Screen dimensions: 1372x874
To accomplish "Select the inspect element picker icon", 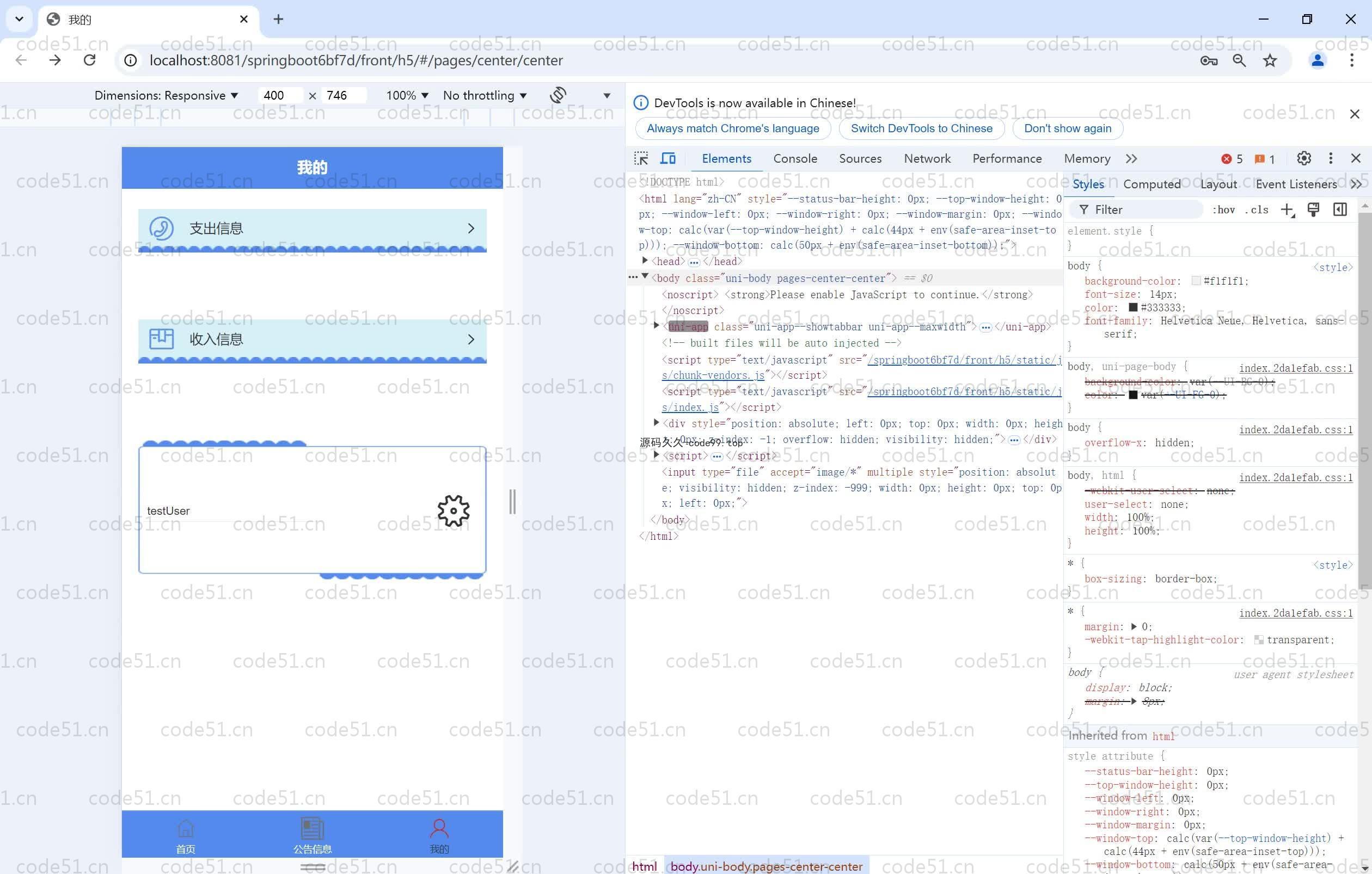I will 641,158.
